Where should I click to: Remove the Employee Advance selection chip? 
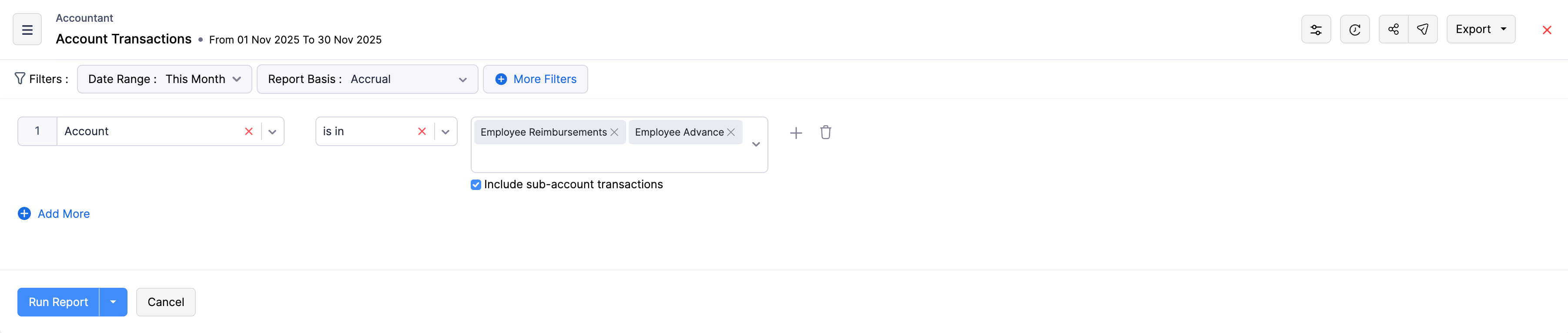coord(730,132)
